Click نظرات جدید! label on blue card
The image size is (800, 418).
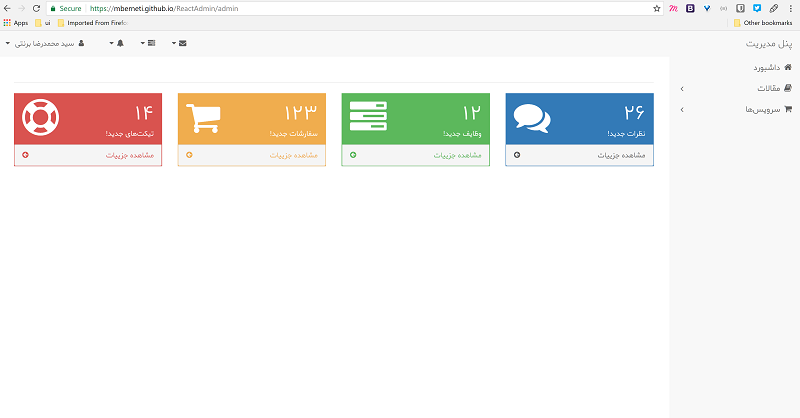click(626, 134)
